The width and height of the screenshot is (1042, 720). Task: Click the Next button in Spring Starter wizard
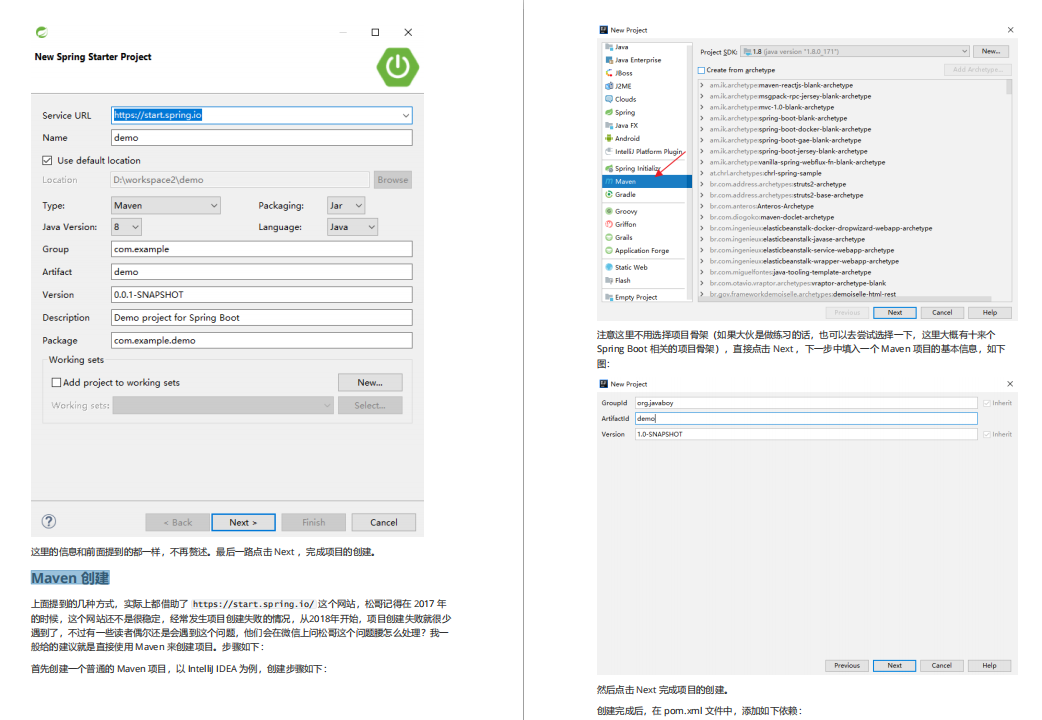click(x=243, y=522)
